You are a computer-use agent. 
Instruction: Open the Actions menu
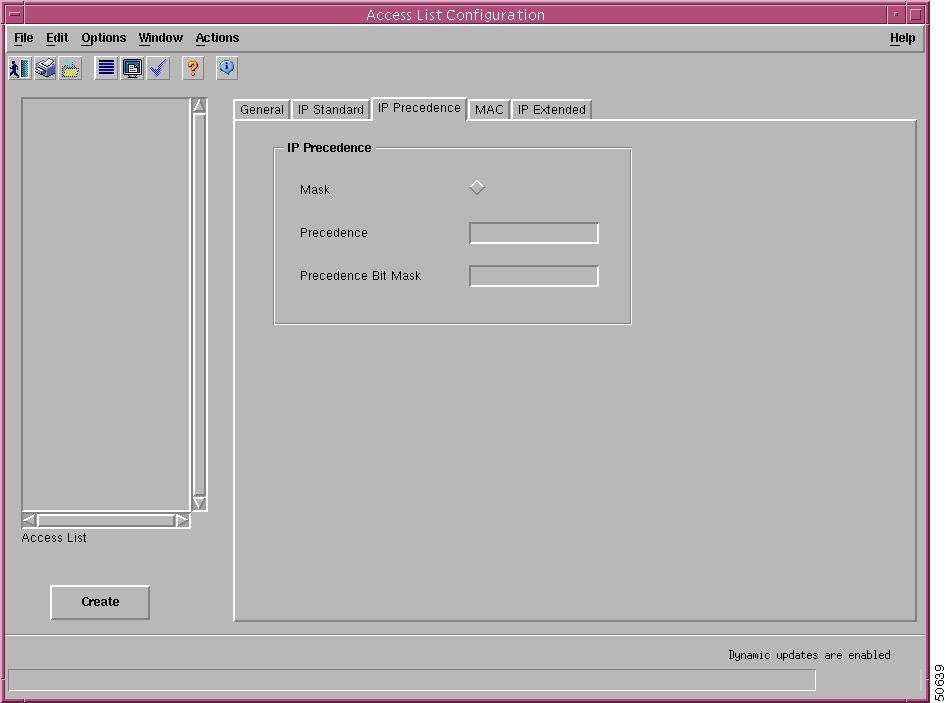coord(217,38)
